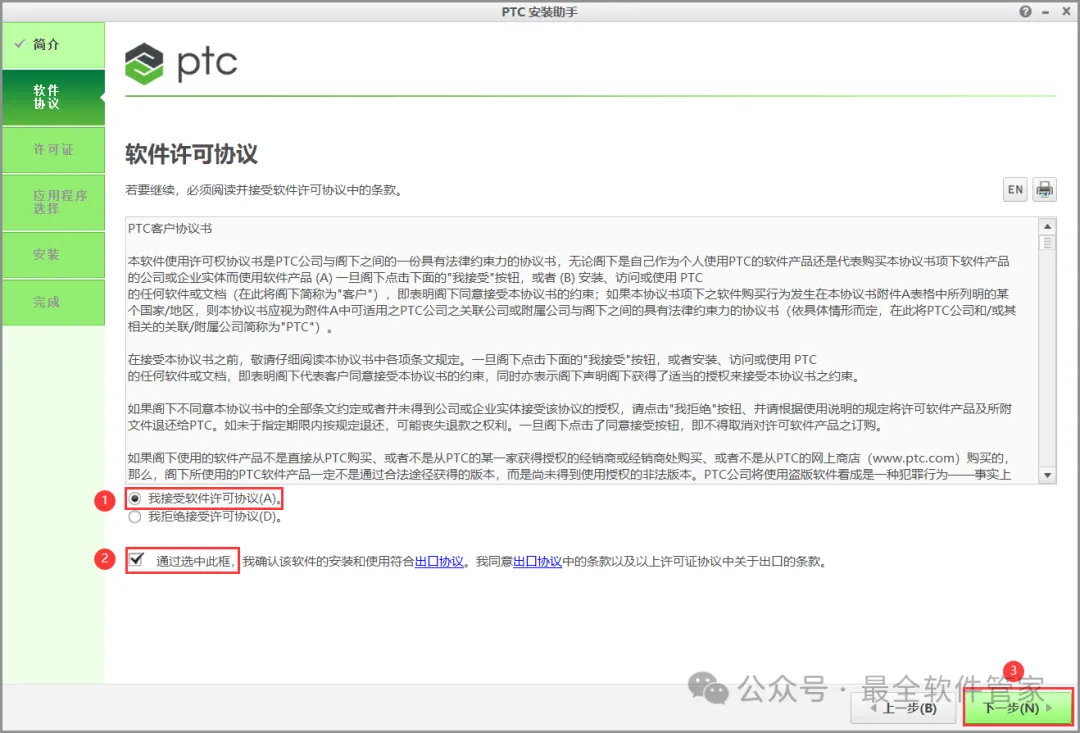
Task: Click the agreement scrollbar down arrow
Action: pyautogui.click(x=1048, y=475)
